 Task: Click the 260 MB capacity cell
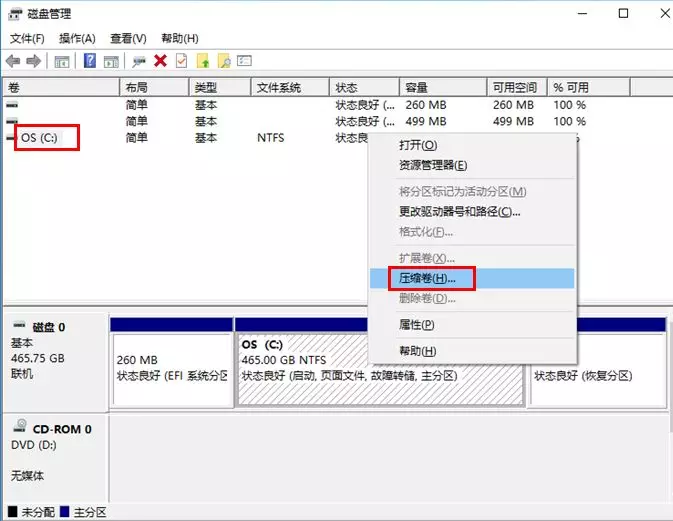(426, 105)
